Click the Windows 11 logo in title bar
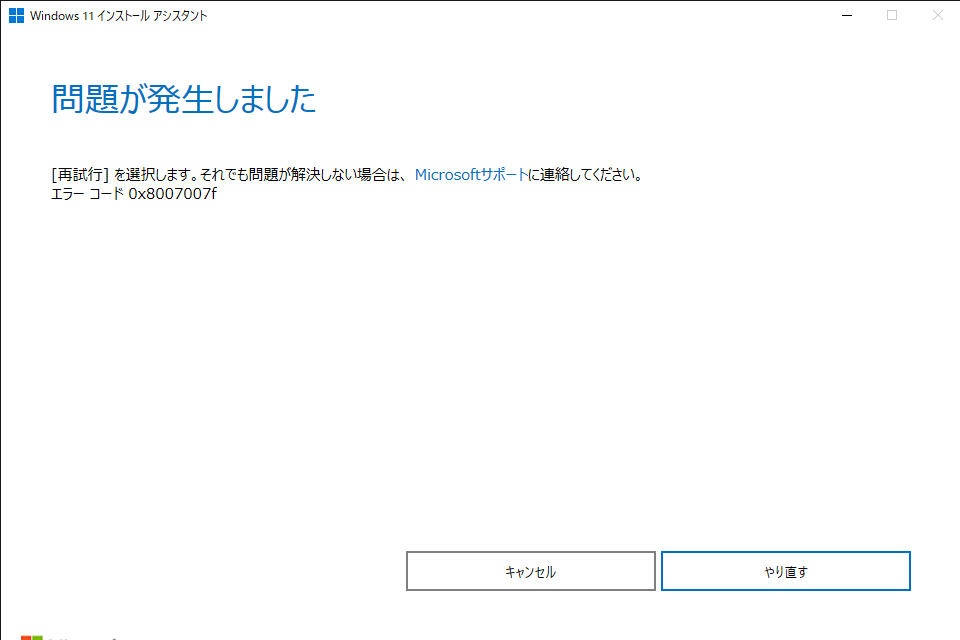This screenshot has width=960, height=640. click(x=16, y=15)
